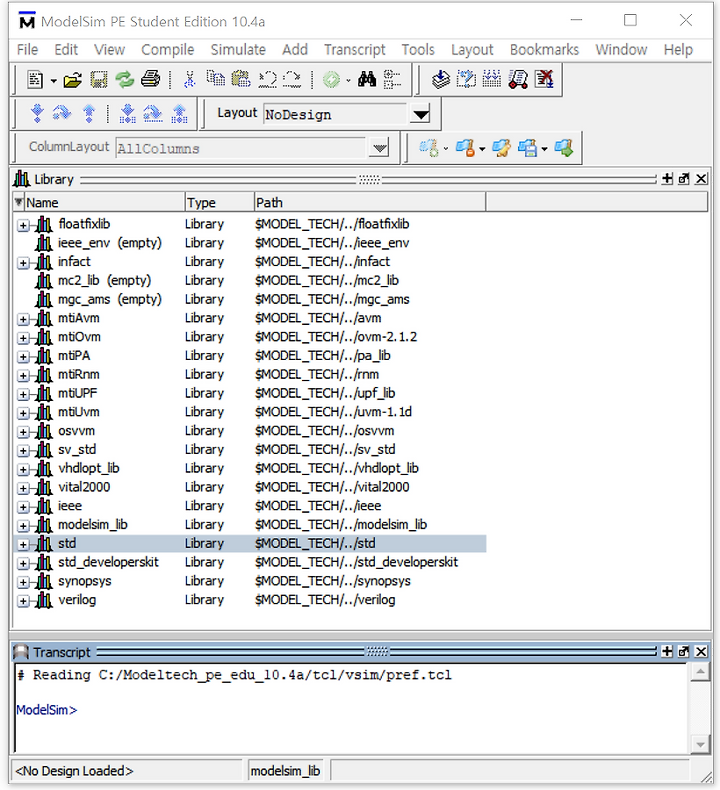The width and height of the screenshot is (720, 790).
Task: Click the Step Out Current instance icon
Action: click(x=179, y=113)
